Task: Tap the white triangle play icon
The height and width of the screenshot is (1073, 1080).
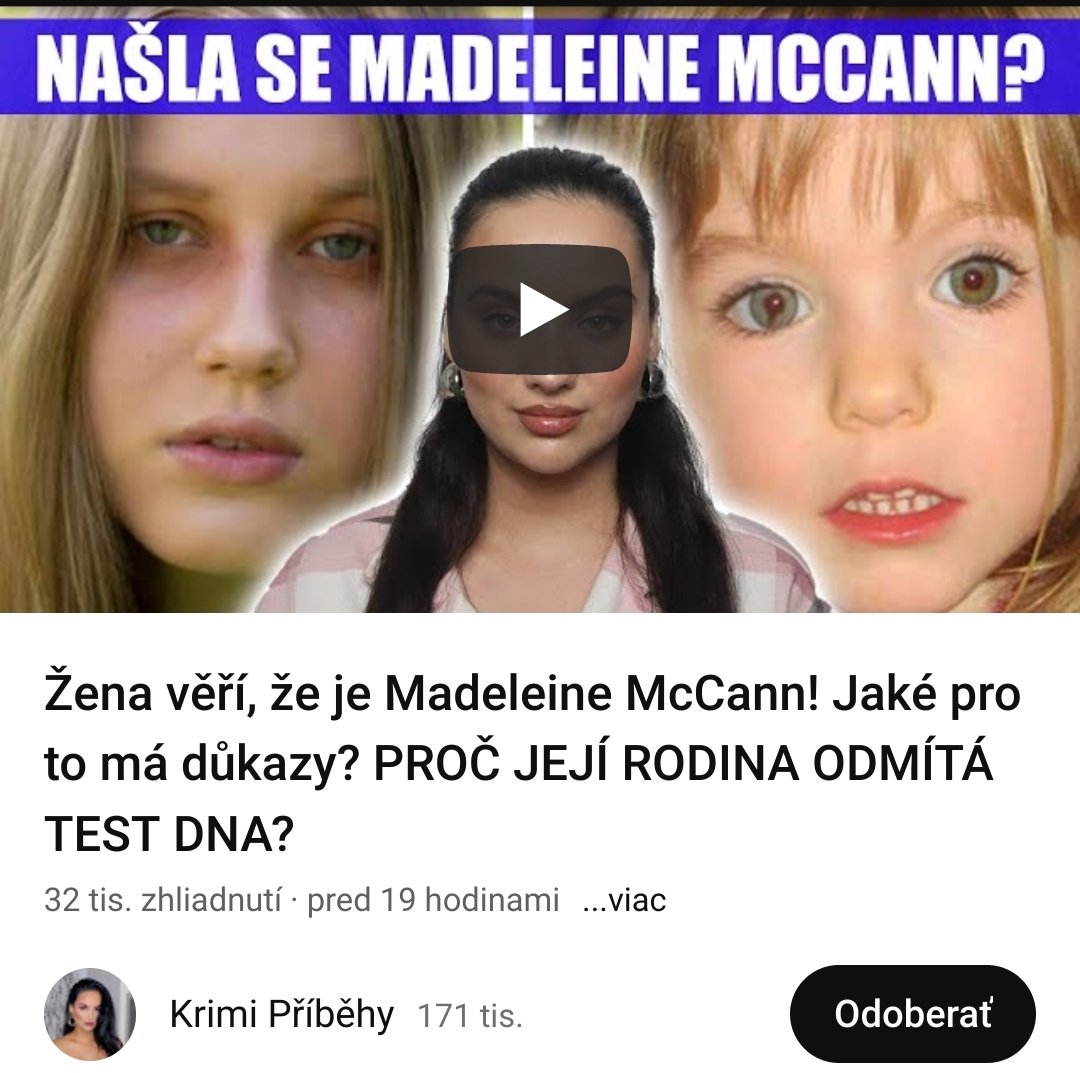Action: [x=543, y=309]
